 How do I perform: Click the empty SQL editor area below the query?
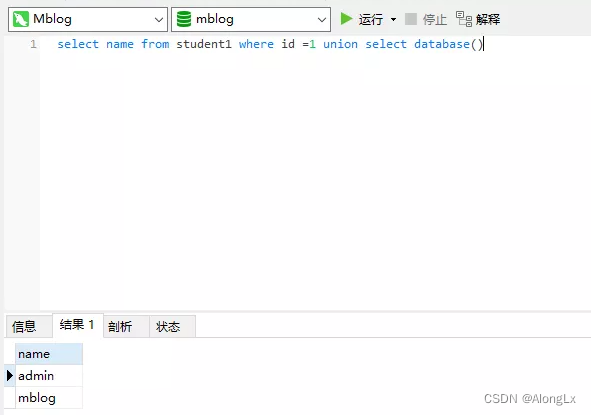coord(315,181)
